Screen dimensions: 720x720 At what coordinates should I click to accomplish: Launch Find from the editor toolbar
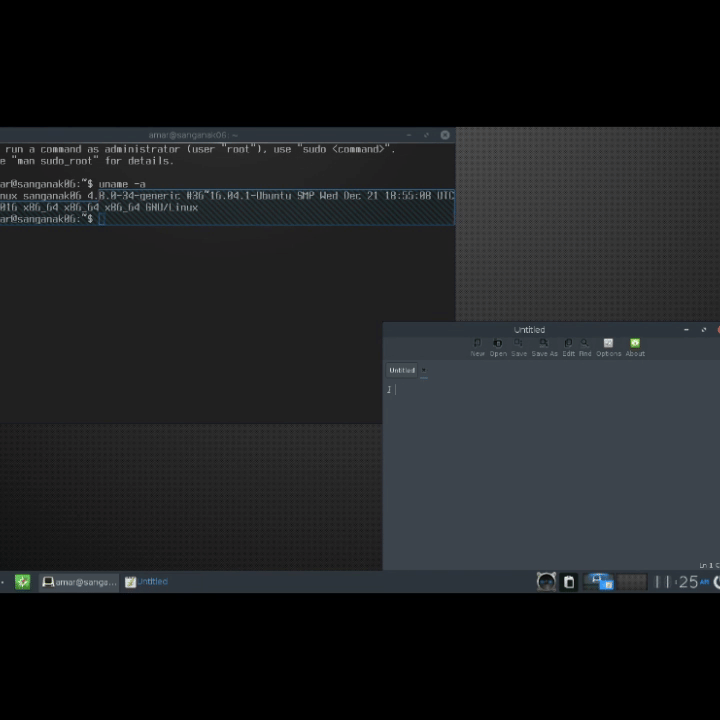(585, 346)
